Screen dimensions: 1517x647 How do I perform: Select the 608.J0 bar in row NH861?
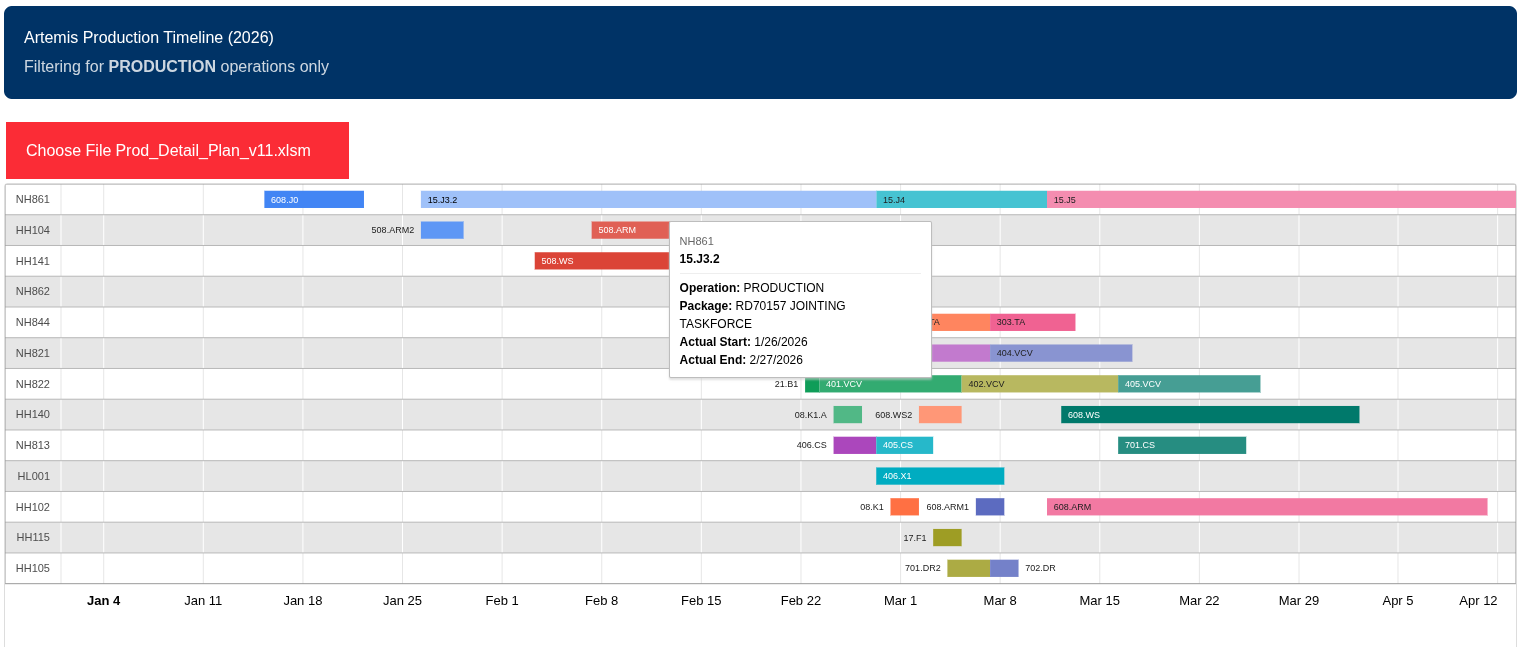coord(314,200)
